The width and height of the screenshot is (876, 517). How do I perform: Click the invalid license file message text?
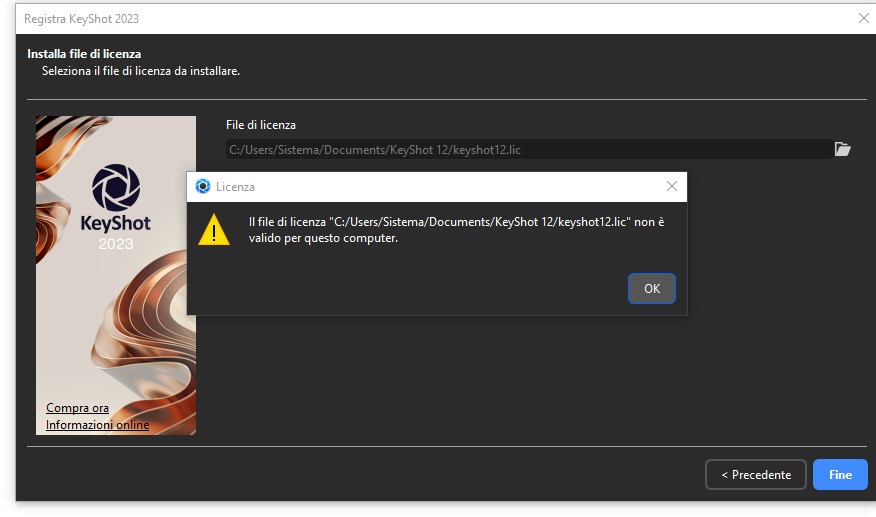(456, 230)
